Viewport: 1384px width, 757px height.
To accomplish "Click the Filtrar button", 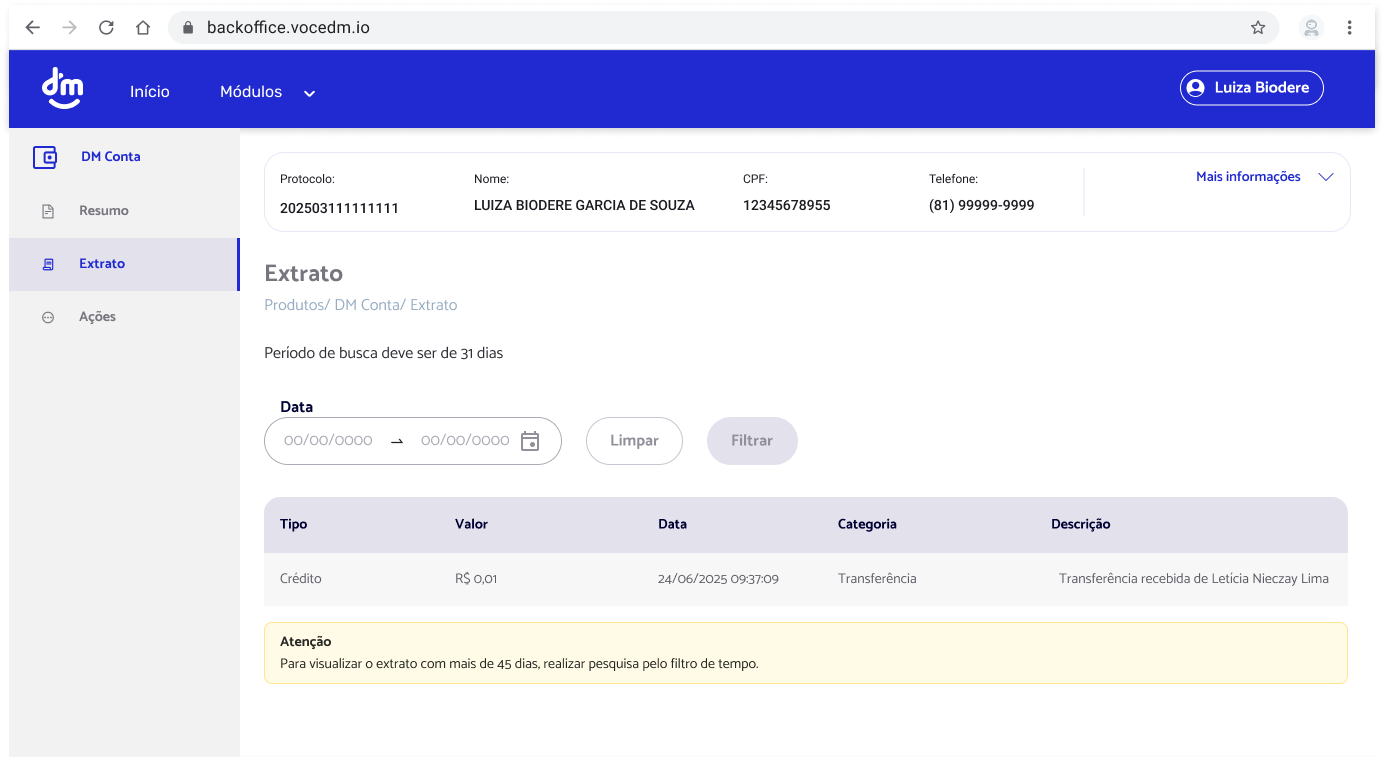I will point(752,440).
